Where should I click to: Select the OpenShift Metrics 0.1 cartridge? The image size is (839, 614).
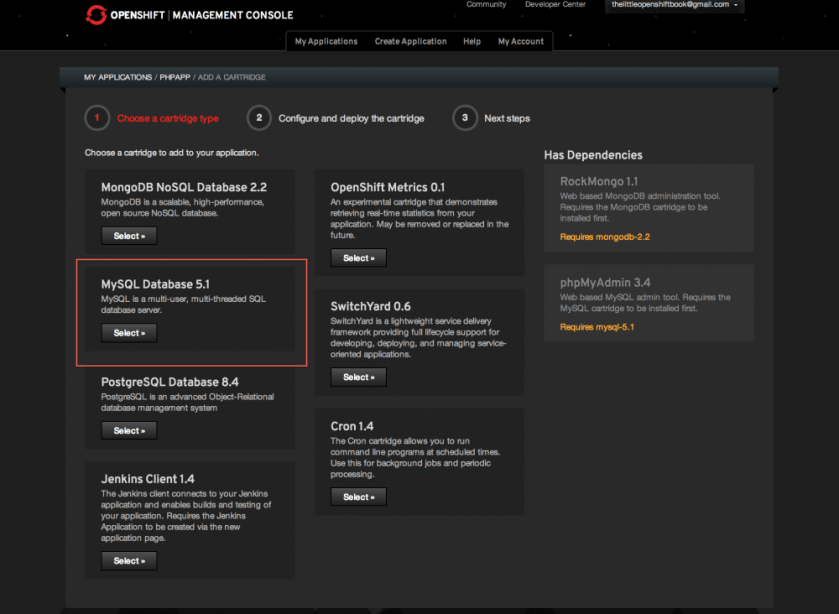coord(358,258)
